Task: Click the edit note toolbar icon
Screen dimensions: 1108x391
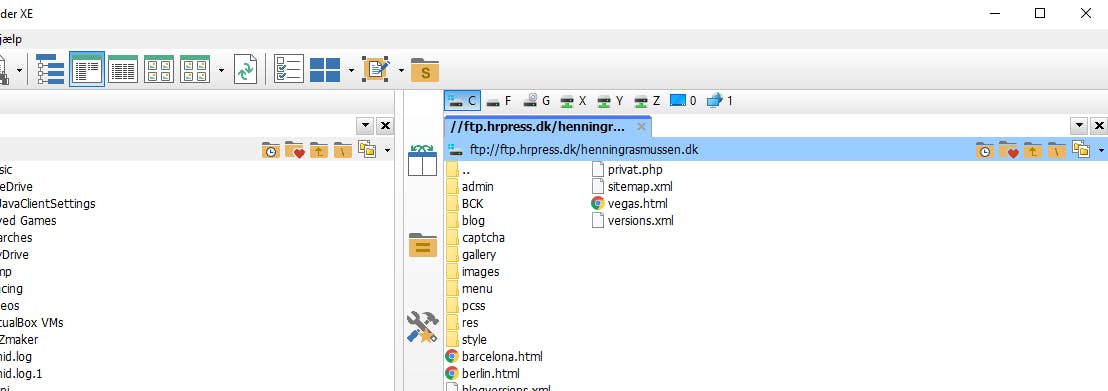Action: (377, 69)
